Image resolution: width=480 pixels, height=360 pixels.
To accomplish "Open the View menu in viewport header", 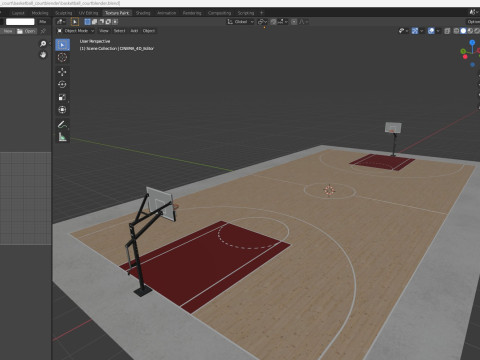I will 104,31.
